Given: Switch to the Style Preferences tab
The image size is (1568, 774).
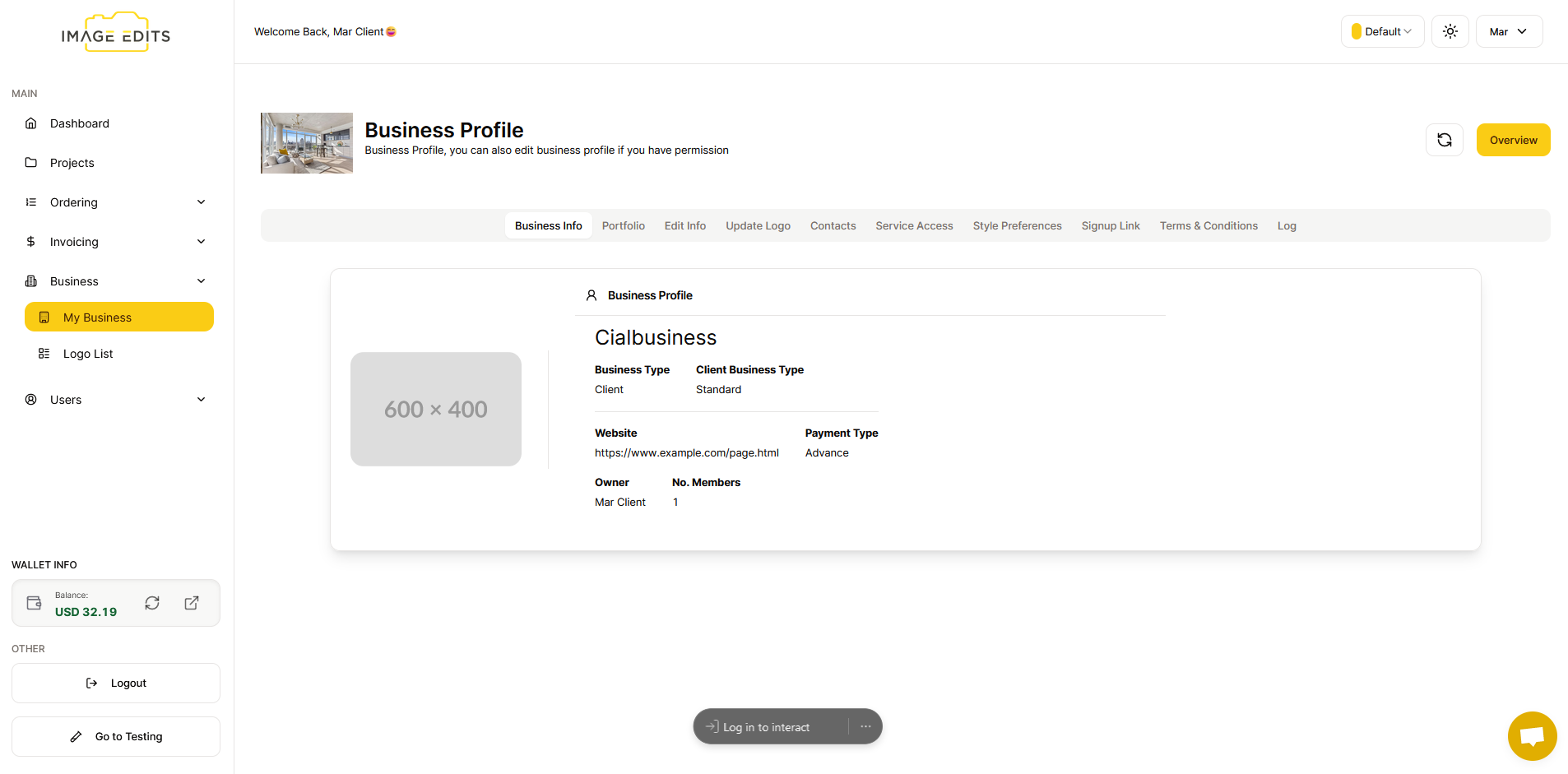Looking at the screenshot, I should pos(1017,225).
